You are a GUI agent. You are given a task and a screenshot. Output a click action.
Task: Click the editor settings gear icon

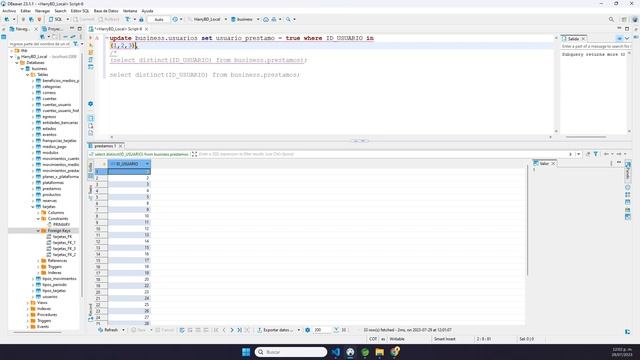(91, 104)
